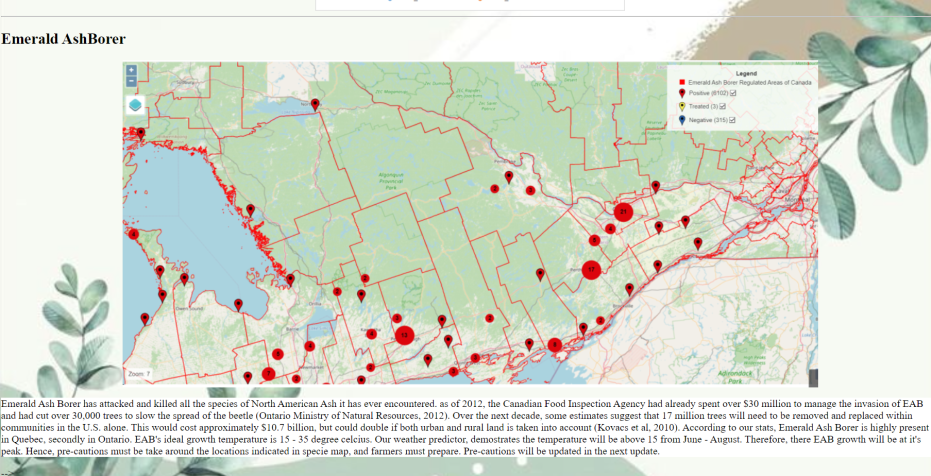Image resolution: width=931 pixels, height=476 pixels.
Task: Click the cluster marker labeled 17
Action: (x=591, y=270)
